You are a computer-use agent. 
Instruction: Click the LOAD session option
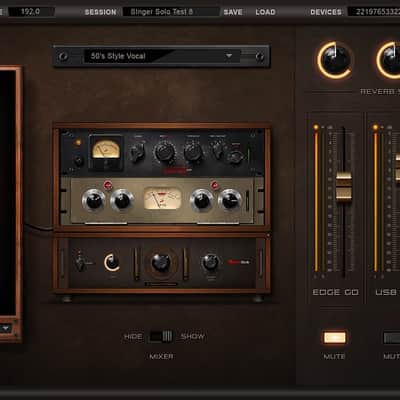coord(265,12)
